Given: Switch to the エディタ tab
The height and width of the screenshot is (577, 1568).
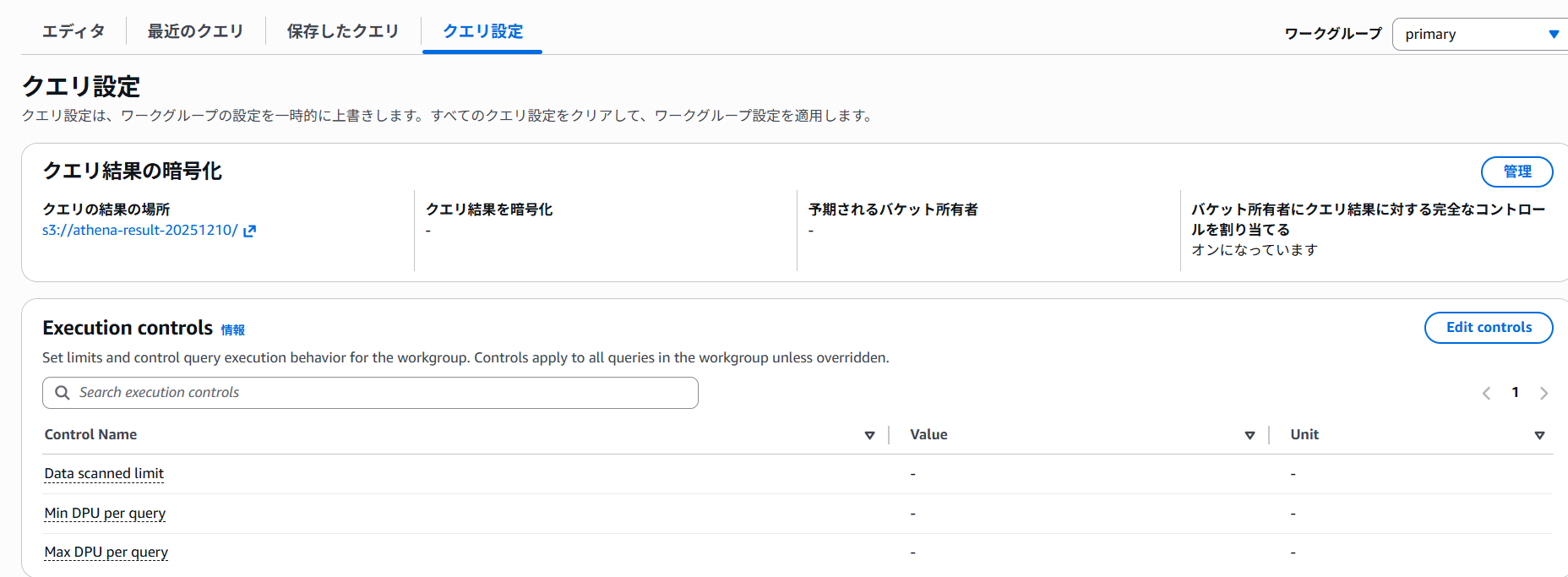Looking at the screenshot, I should (x=73, y=31).
